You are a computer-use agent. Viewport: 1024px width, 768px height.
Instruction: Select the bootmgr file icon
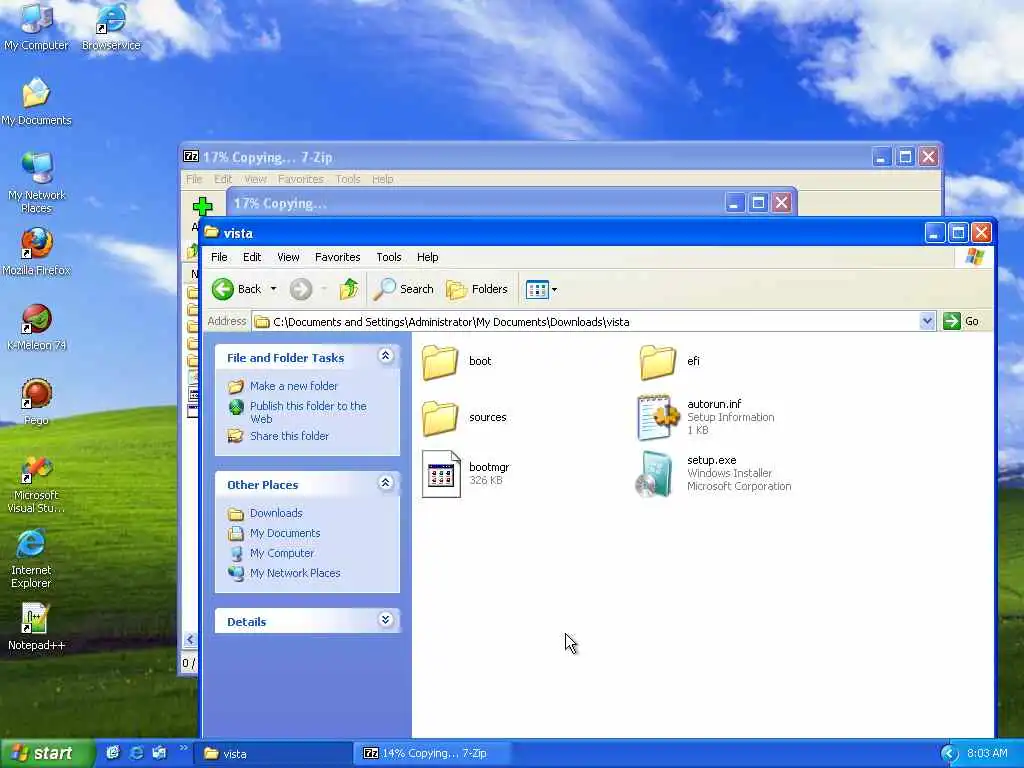click(x=441, y=474)
